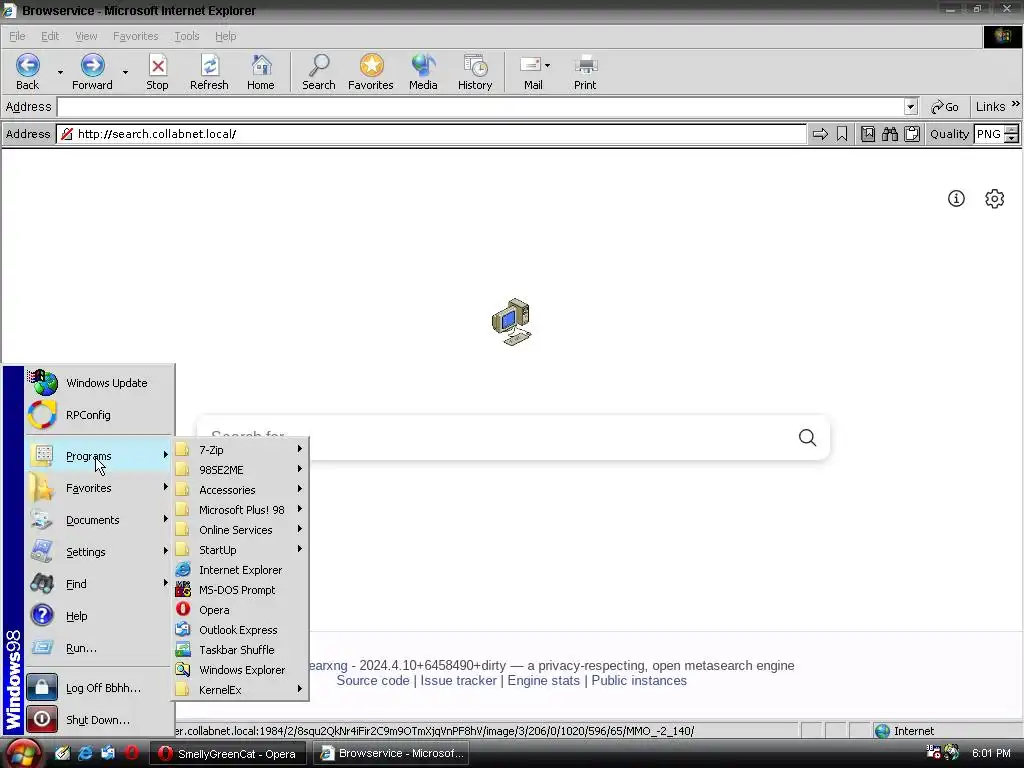This screenshot has height=768, width=1024.
Task: Click the clipboard icon in Browservice bar
Action: click(912, 134)
